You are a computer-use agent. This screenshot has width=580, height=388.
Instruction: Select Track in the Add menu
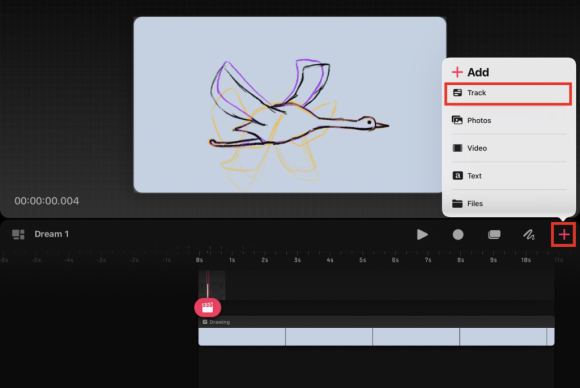coord(508,93)
